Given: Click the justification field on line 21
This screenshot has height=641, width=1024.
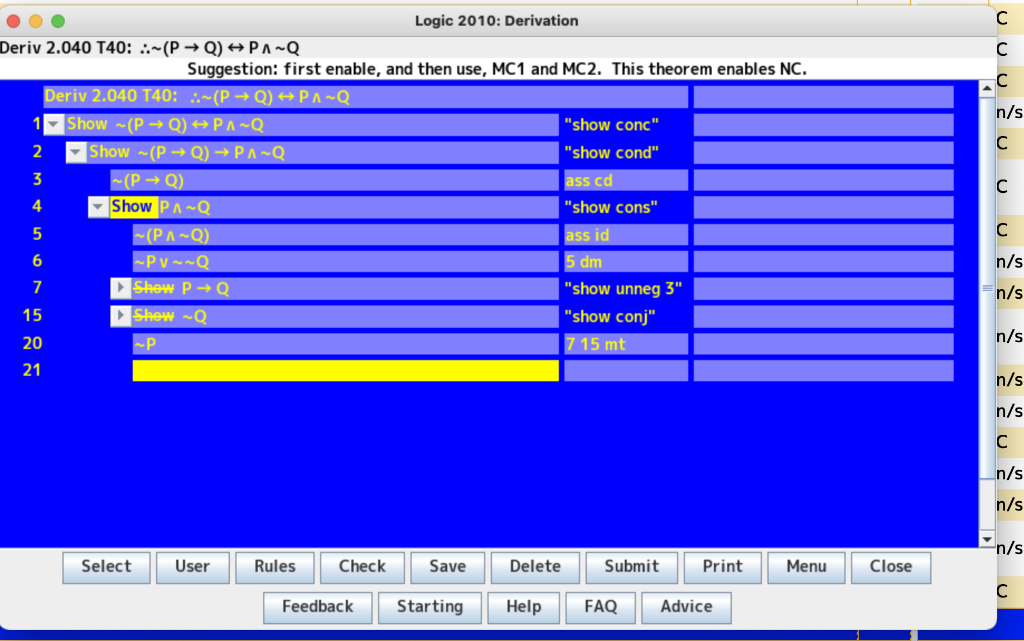Looking at the screenshot, I should [x=626, y=371].
